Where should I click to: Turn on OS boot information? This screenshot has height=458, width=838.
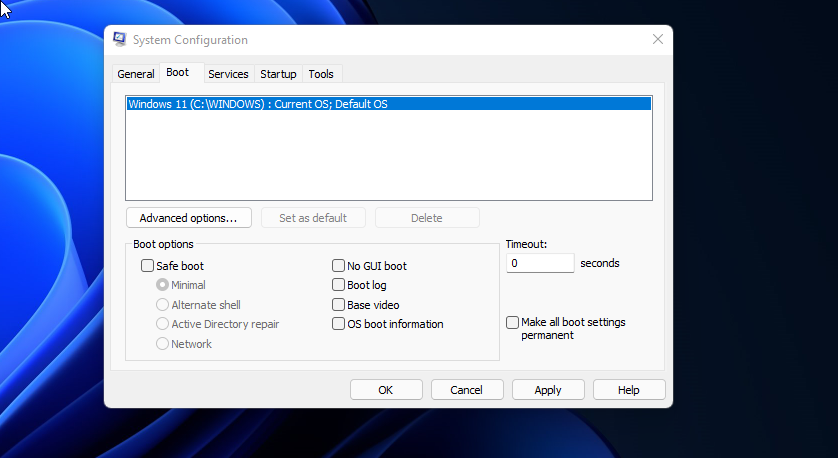tap(339, 324)
